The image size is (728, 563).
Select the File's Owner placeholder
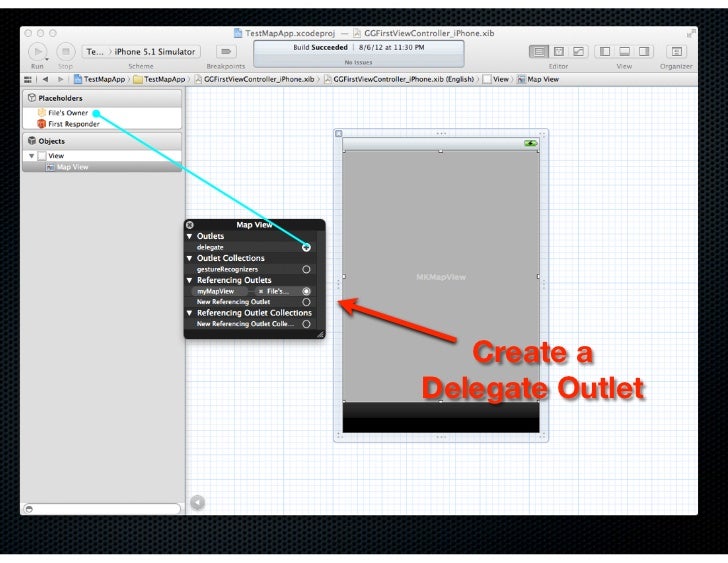pos(68,113)
